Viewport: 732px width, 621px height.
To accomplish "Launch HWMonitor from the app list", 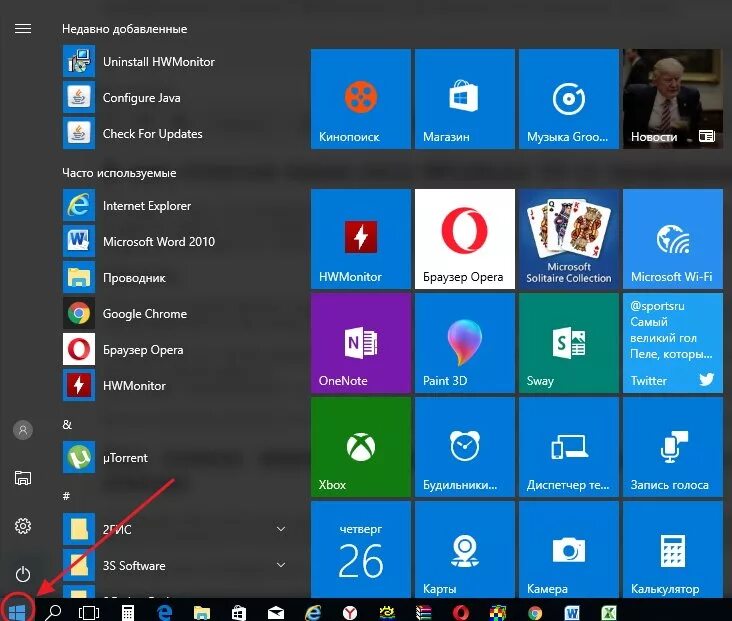I will (x=114, y=386).
